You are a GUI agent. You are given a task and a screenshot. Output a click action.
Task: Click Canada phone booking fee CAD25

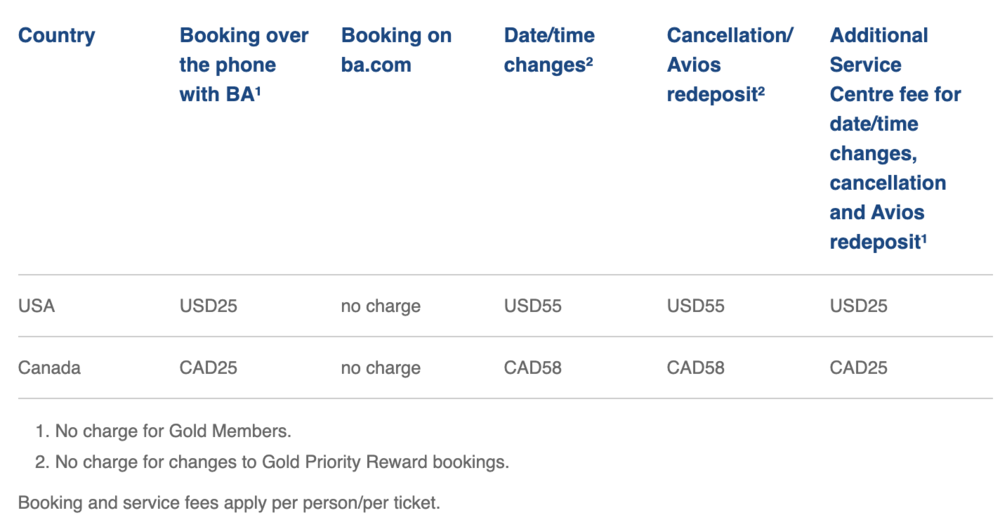click(x=208, y=368)
